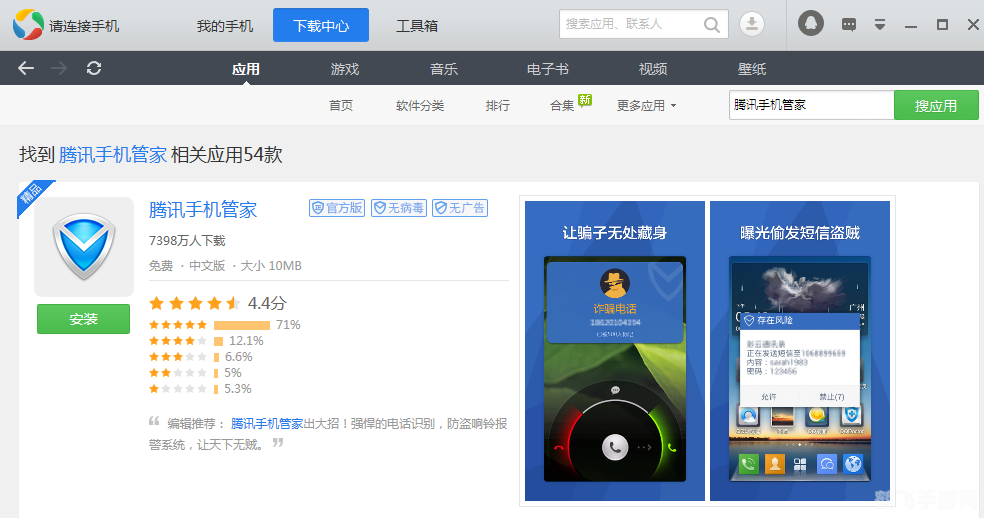This screenshot has width=984, height=518.
Task: Switch to the 游戏 tab
Action: click(345, 69)
